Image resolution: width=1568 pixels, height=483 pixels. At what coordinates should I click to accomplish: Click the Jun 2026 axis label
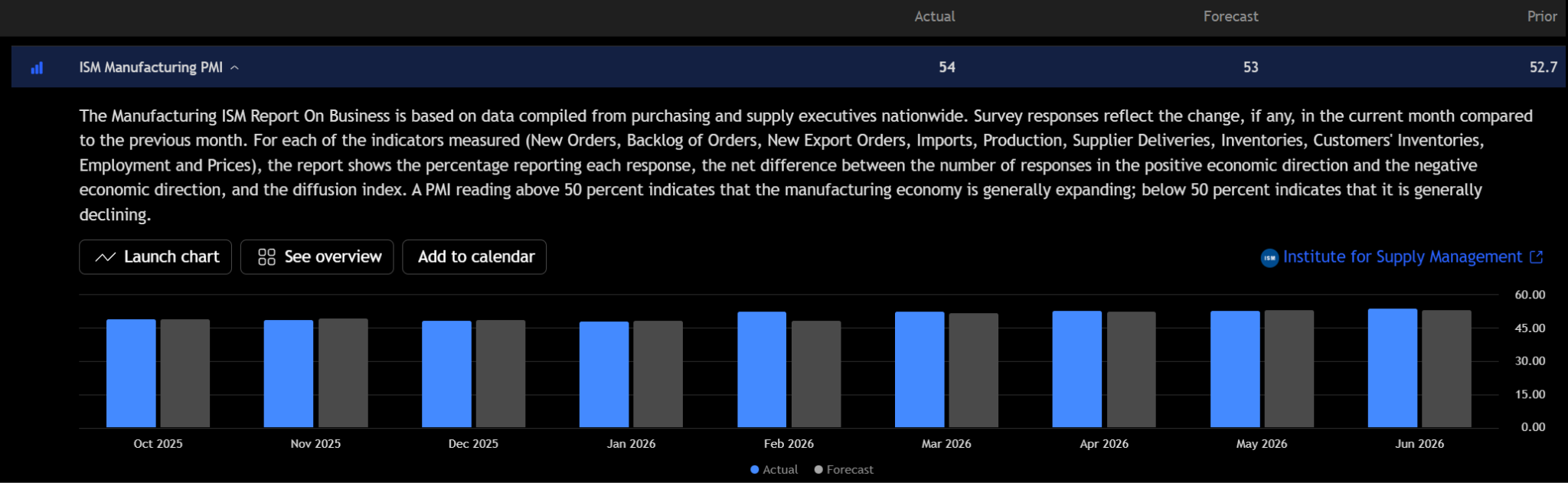click(1419, 444)
